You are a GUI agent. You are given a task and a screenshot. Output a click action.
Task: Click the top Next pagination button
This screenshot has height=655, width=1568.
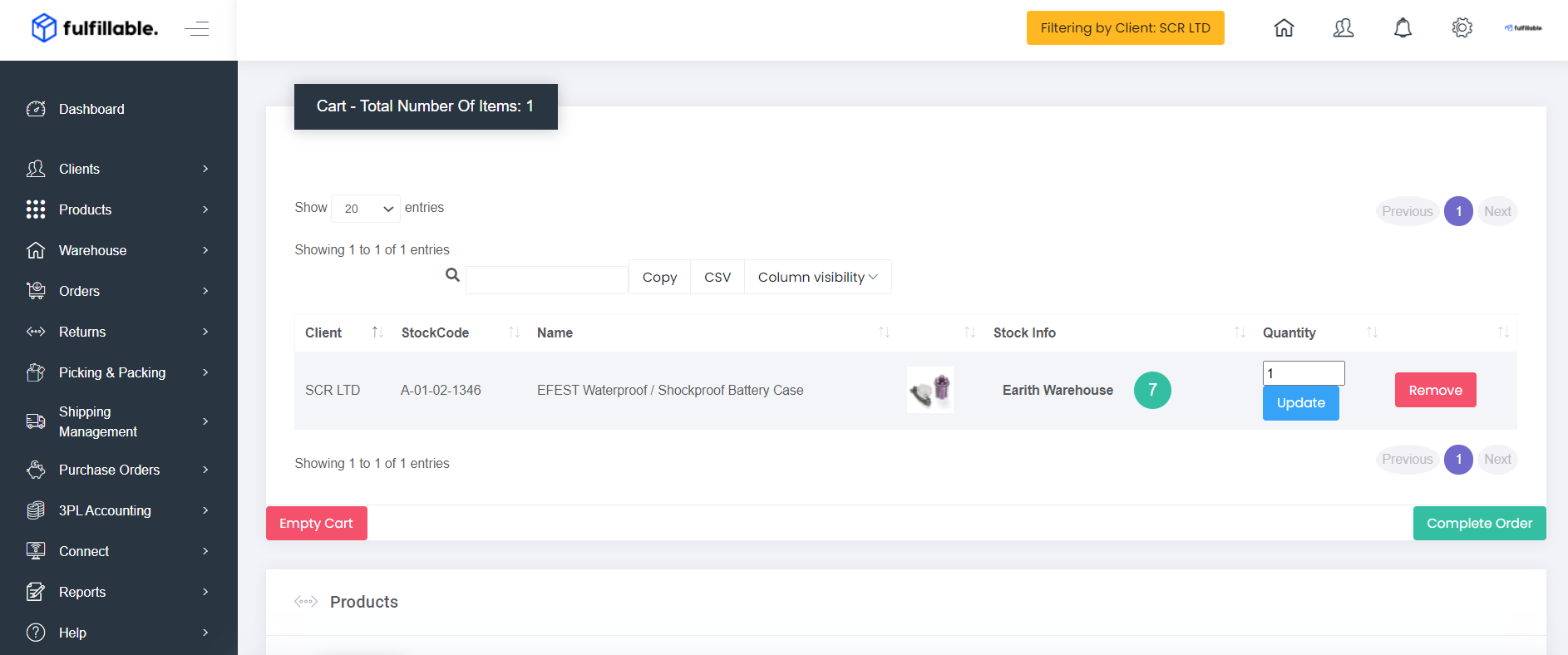coord(1497,211)
